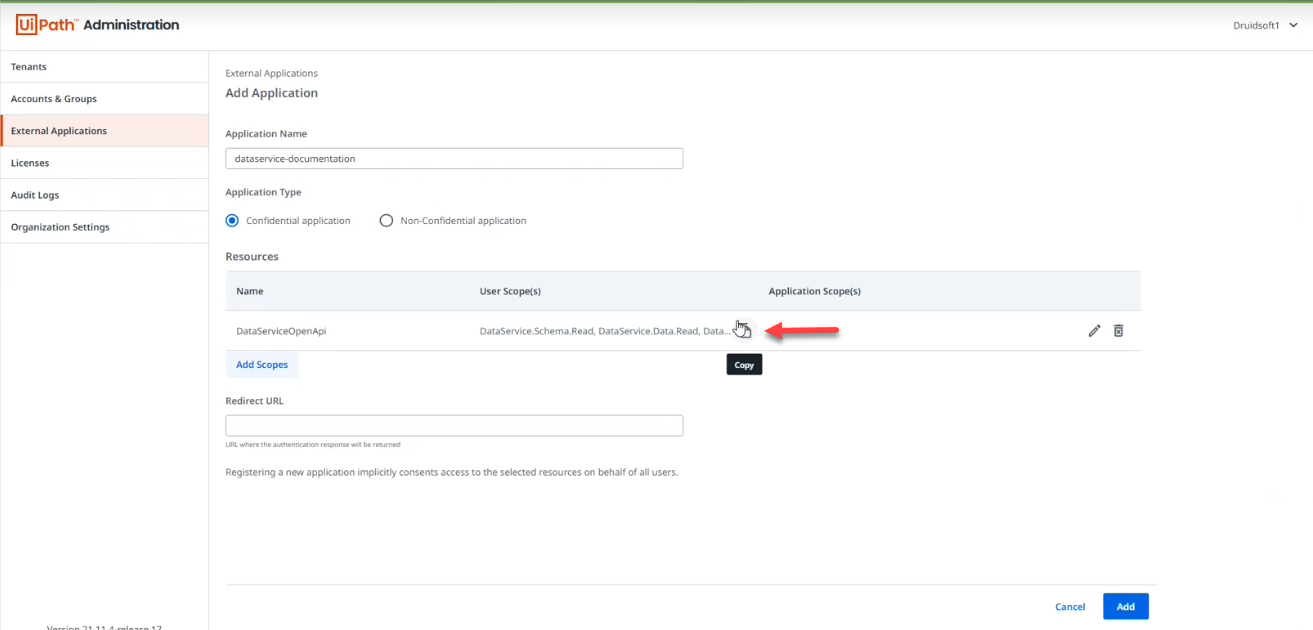Click the Resources section heading
1313x630 pixels.
click(252, 257)
